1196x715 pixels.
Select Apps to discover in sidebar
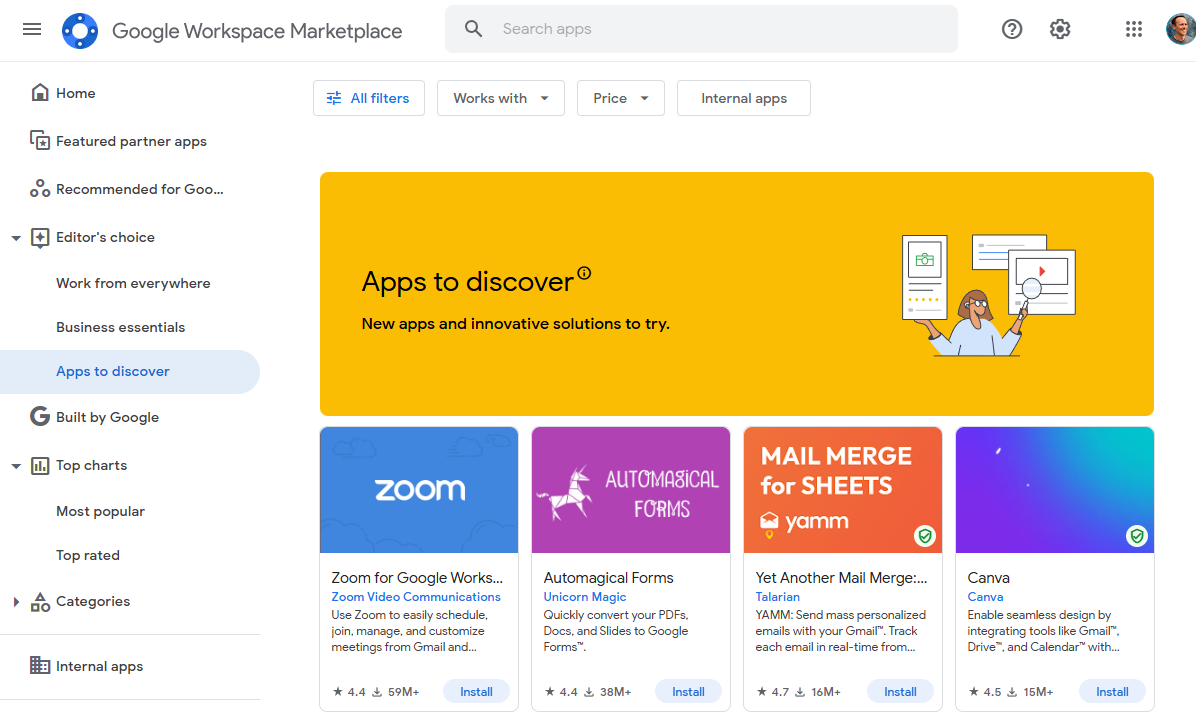click(x=130, y=372)
